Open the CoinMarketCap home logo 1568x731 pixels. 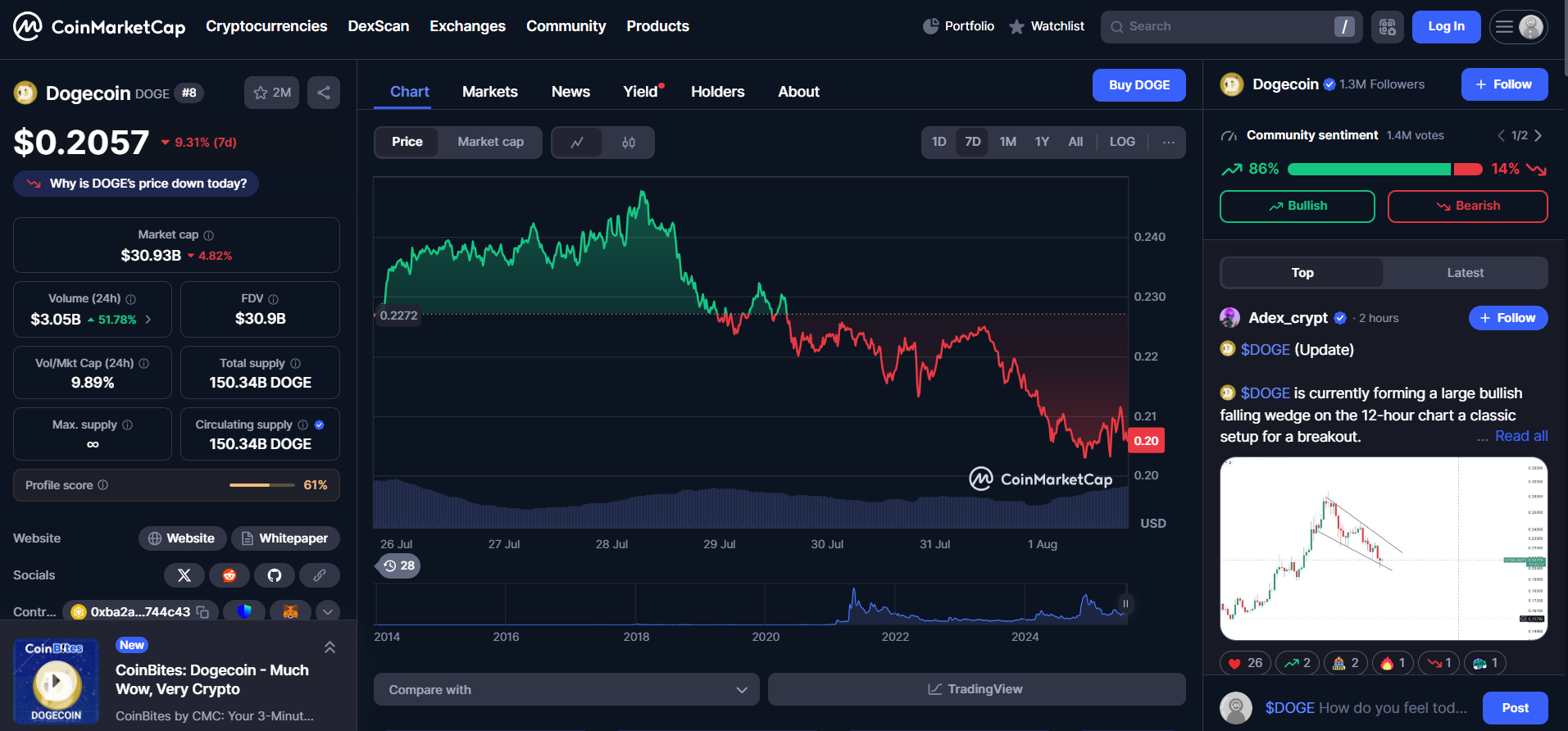point(99,27)
